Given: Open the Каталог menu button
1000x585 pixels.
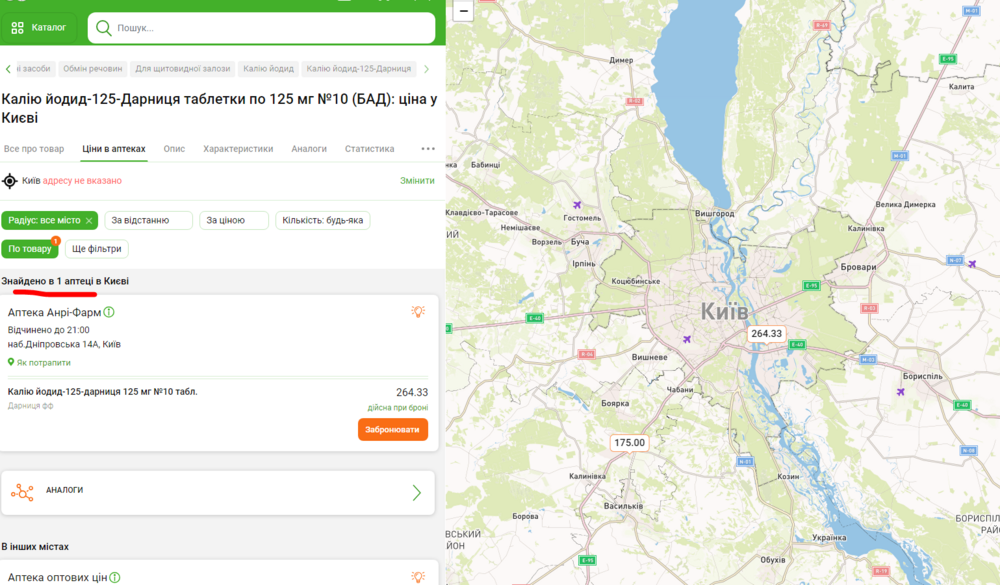Looking at the screenshot, I should [39, 27].
